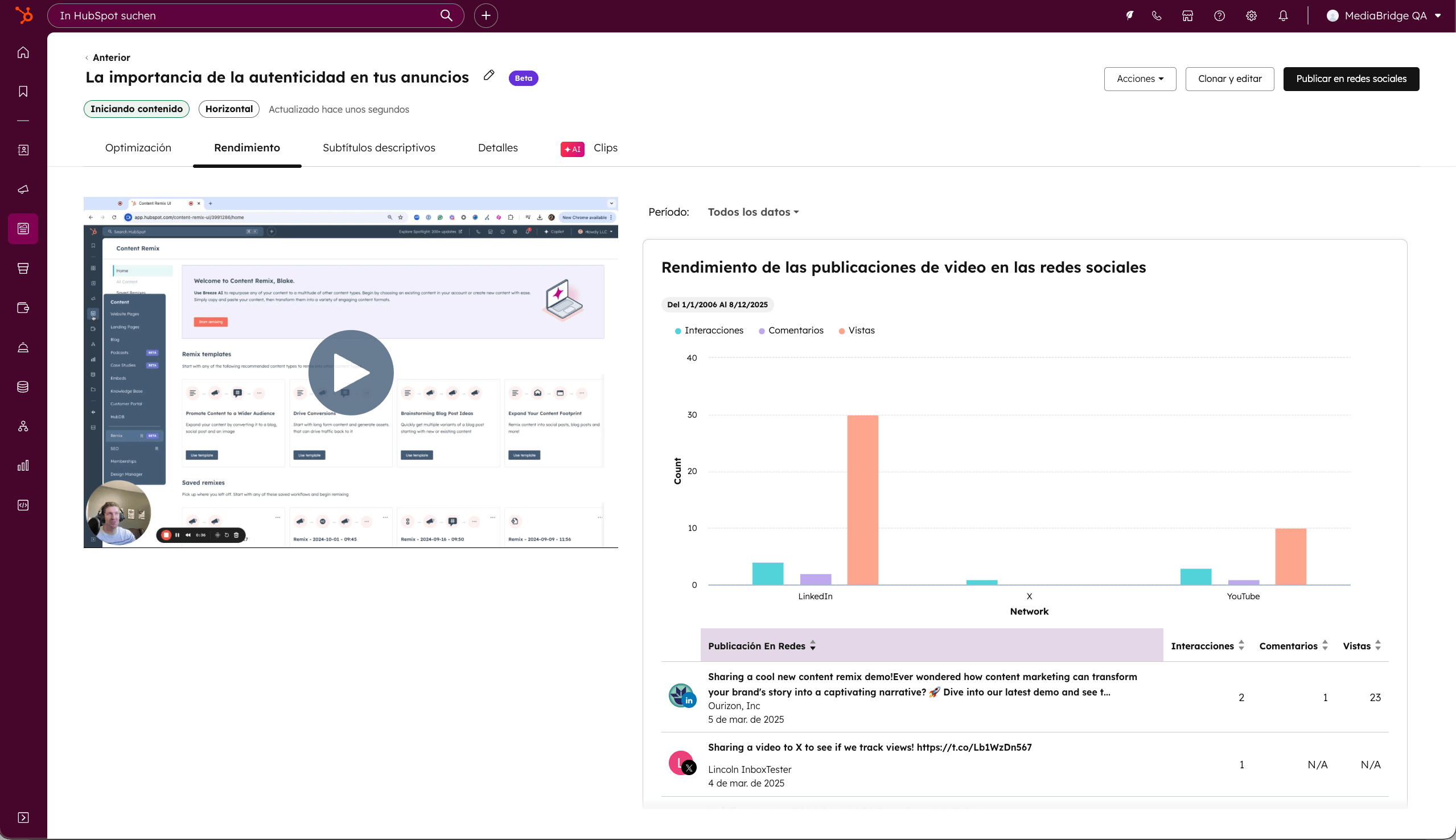Open the reporting bar chart sidebar icon

point(23,466)
